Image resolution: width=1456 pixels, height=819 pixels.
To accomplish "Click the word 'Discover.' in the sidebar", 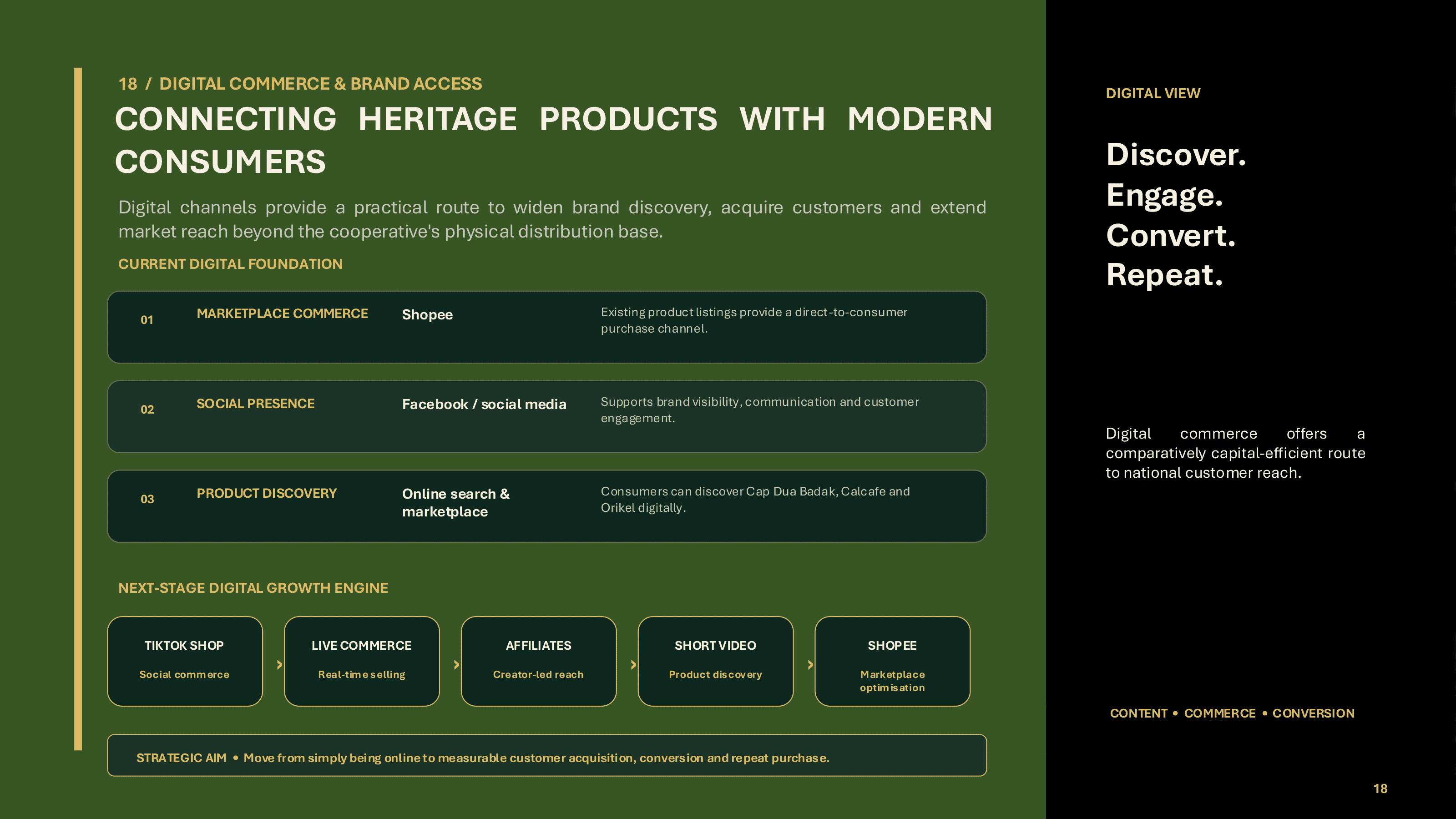I will [x=1176, y=155].
